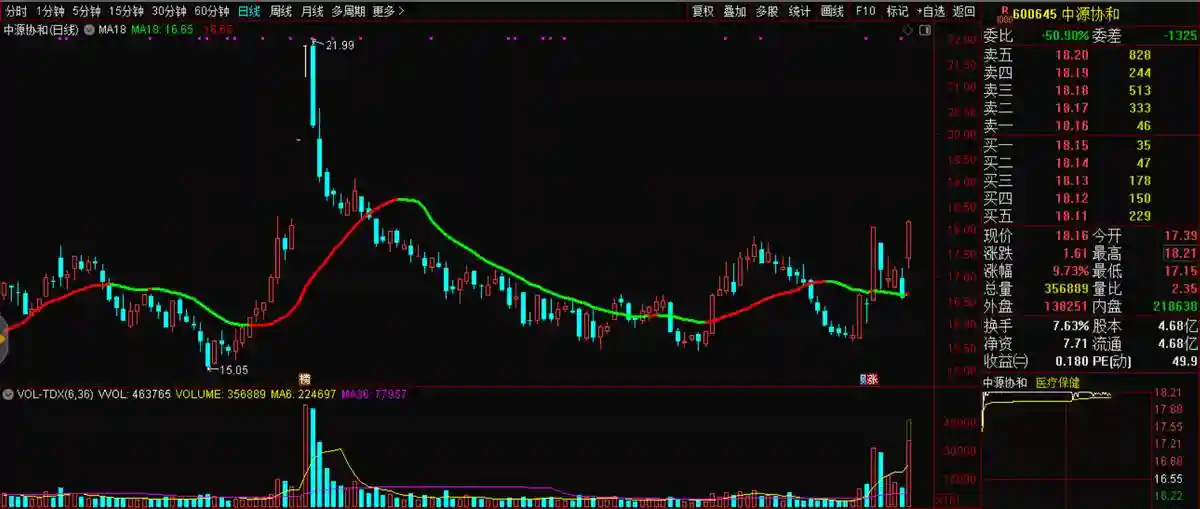Image resolution: width=1200 pixels, height=509 pixels.
Task: Expand the 更多 periods menu
Action: tap(388, 11)
